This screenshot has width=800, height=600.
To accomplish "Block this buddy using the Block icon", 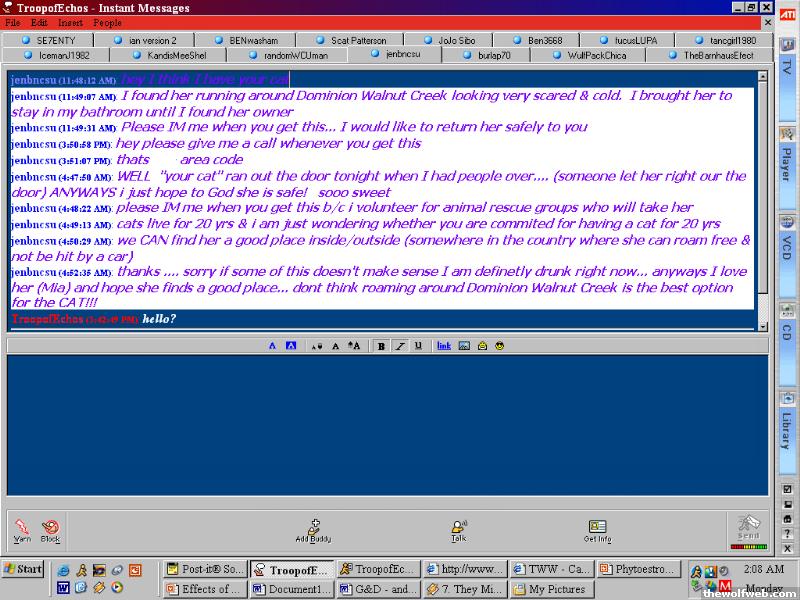I will pos(50,527).
